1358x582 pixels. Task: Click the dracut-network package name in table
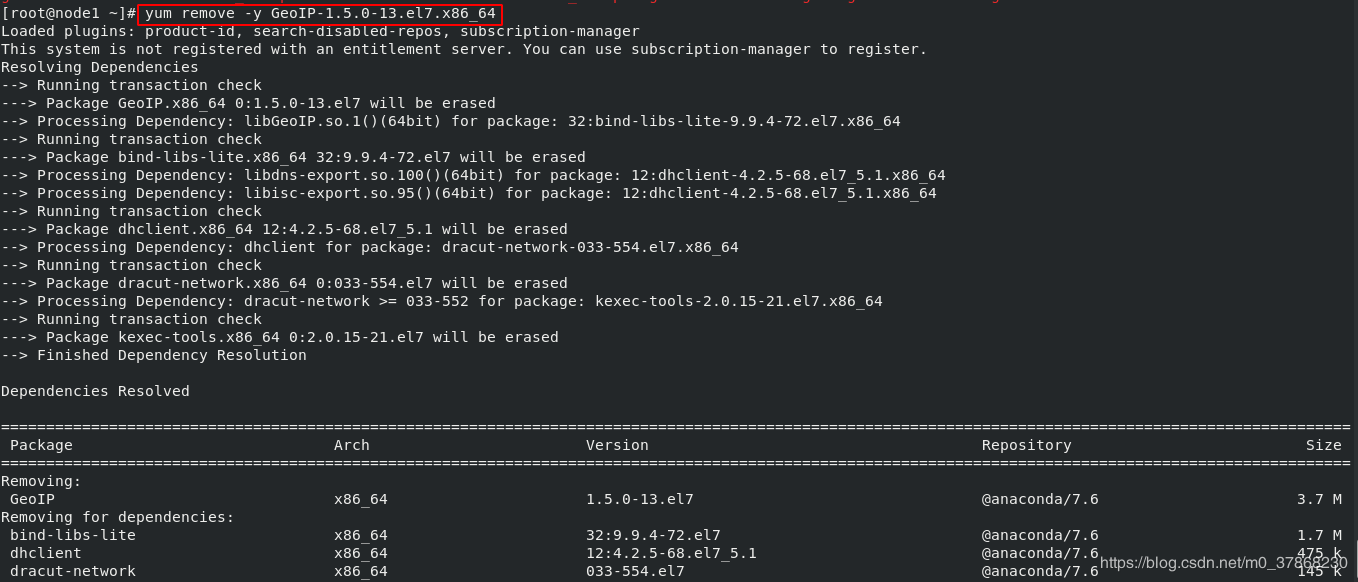pyautogui.click(x=72, y=571)
